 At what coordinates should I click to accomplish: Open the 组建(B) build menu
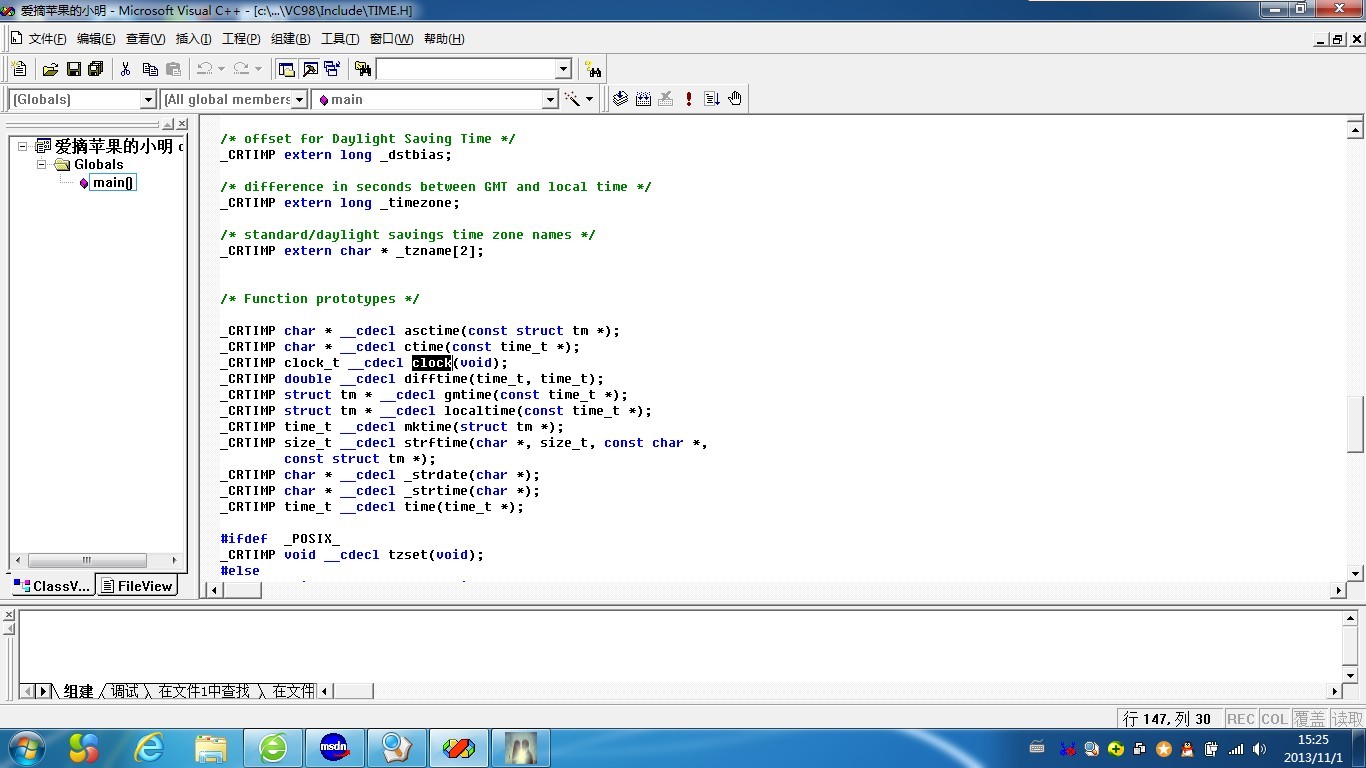point(290,39)
